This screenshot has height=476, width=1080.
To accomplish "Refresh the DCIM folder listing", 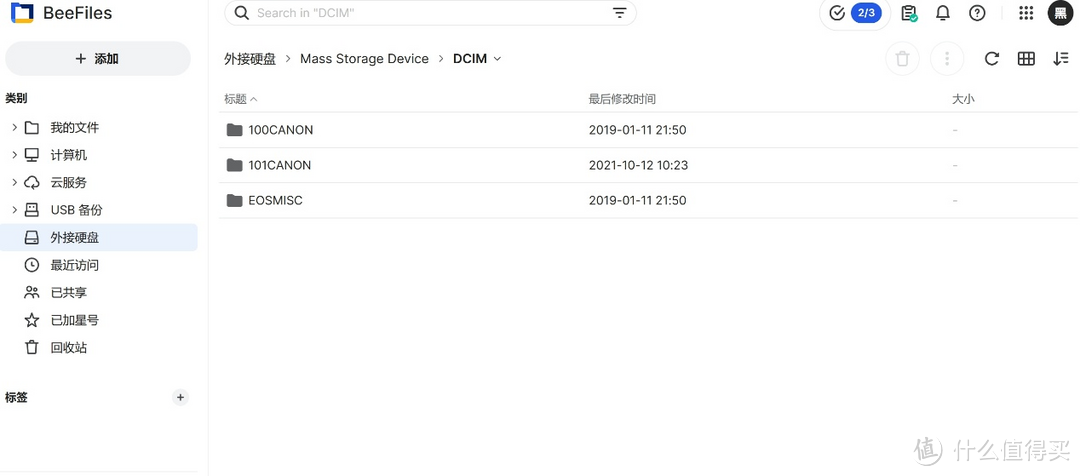I will [991, 59].
